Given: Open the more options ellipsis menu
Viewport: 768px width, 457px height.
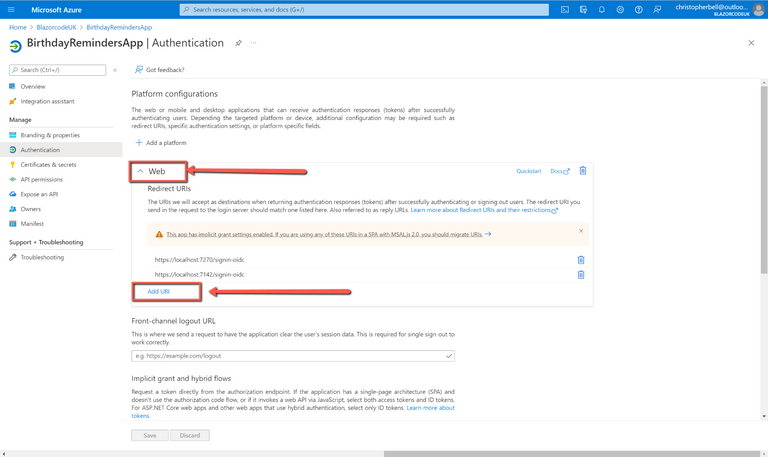Looking at the screenshot, I should pos(253,43).
